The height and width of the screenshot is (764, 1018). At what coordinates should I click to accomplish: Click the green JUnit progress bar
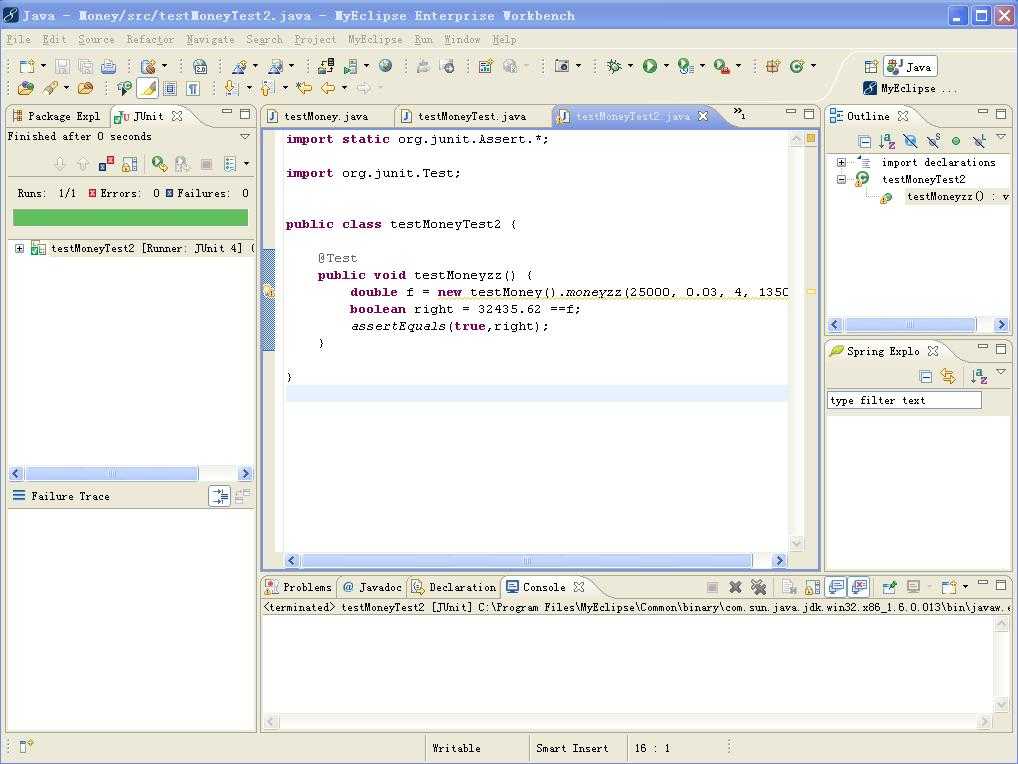pos(130,217)
